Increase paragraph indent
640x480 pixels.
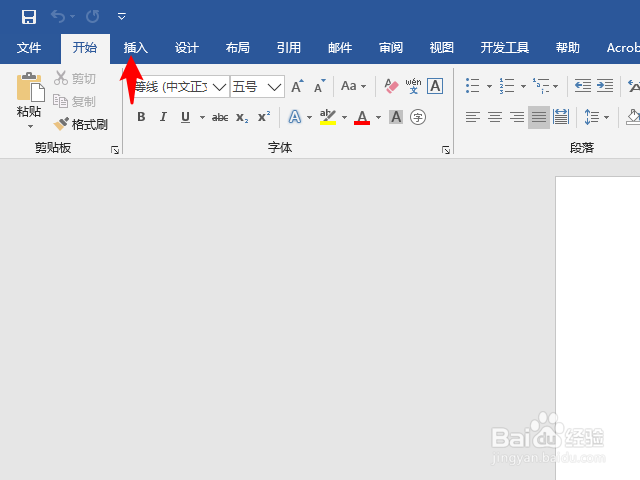click(605, 86)
